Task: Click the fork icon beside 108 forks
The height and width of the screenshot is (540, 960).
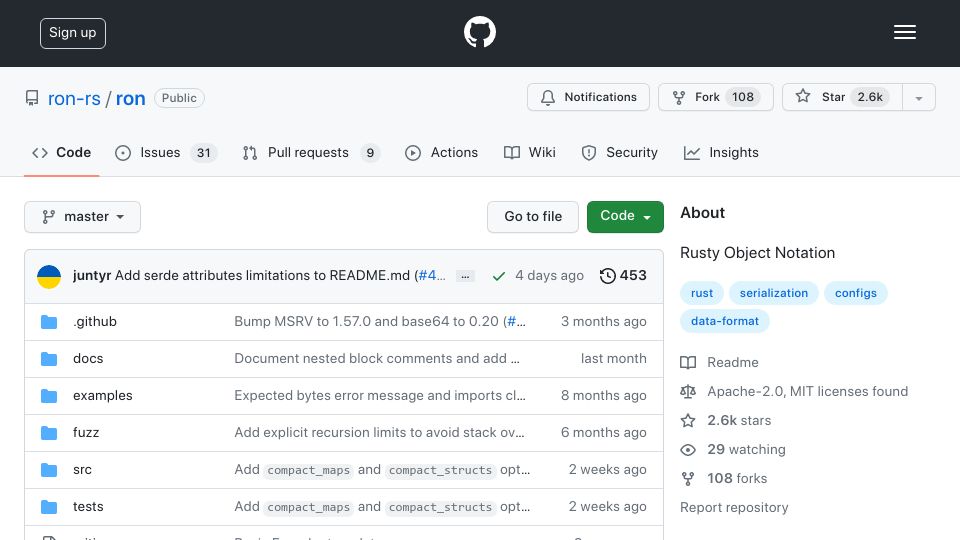Action: [x=688, y=479]
